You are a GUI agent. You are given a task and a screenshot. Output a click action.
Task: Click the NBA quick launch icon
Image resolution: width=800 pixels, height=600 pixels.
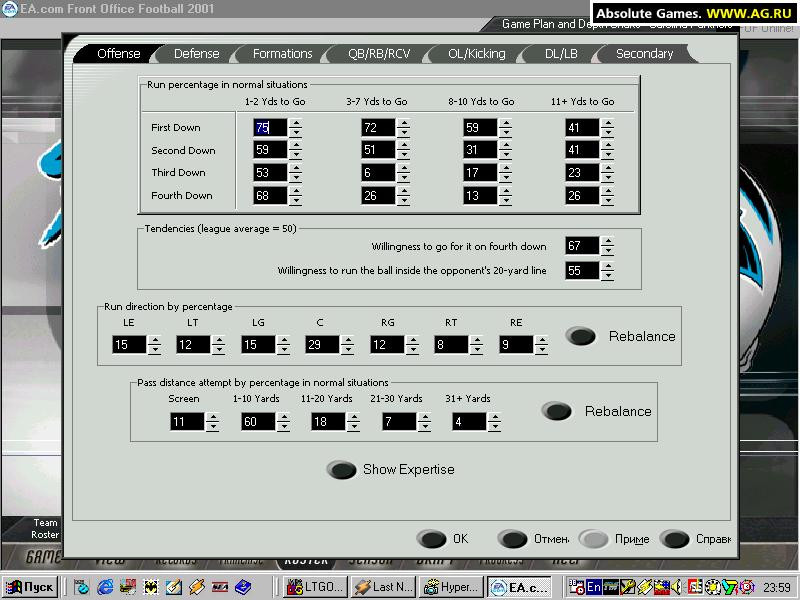[220, 587]
